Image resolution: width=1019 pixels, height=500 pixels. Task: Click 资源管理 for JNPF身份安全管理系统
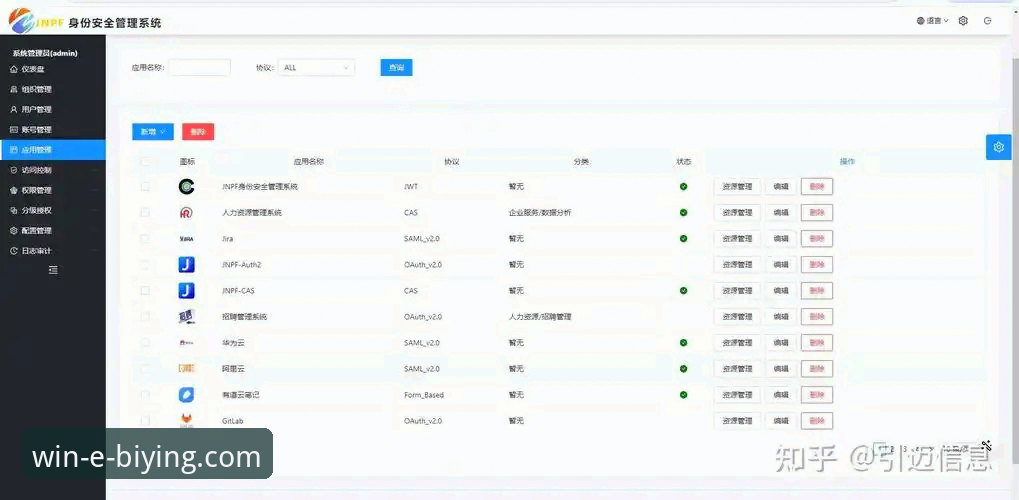tap(737, 187)
